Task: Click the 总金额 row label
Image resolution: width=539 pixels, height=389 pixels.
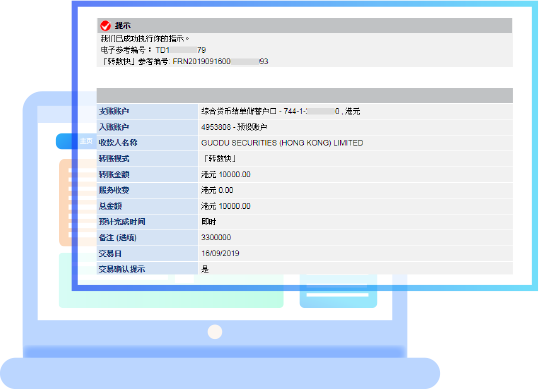Action: 110,206
